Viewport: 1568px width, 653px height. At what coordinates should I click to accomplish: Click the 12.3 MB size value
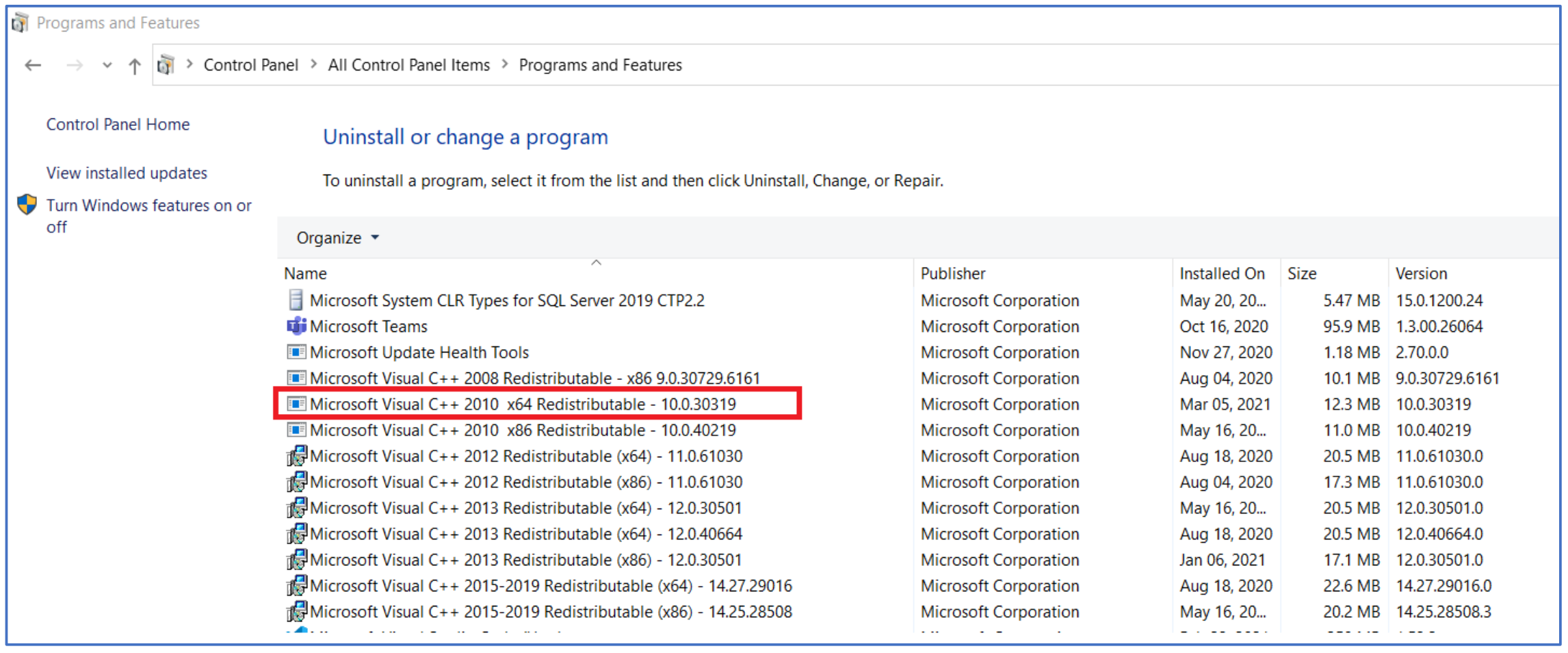click(x=1351, y=405)
